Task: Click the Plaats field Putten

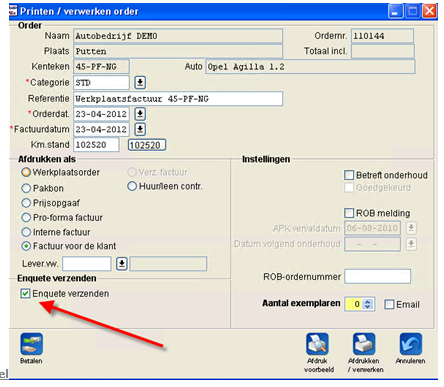Action: pyautogui.click(x=178, y=51)
